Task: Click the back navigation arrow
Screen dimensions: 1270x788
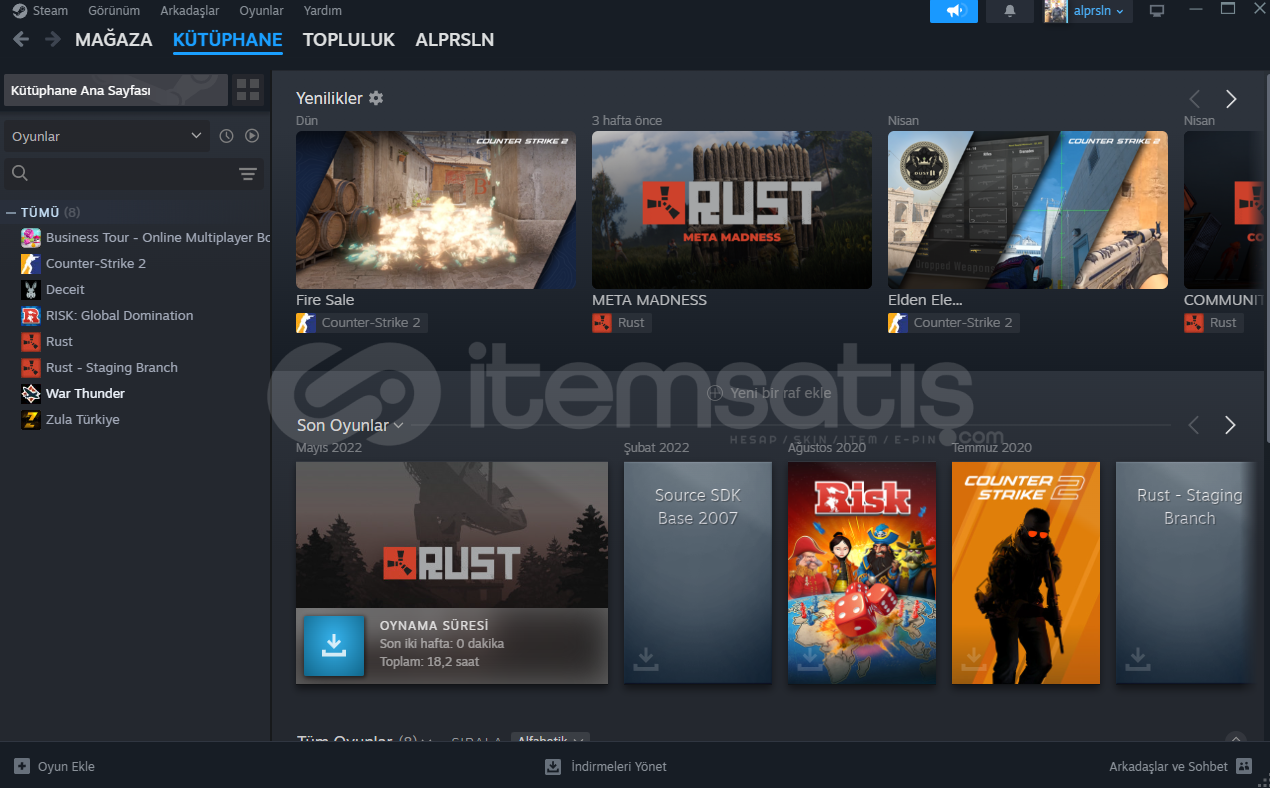Action: tap(20, 40)
